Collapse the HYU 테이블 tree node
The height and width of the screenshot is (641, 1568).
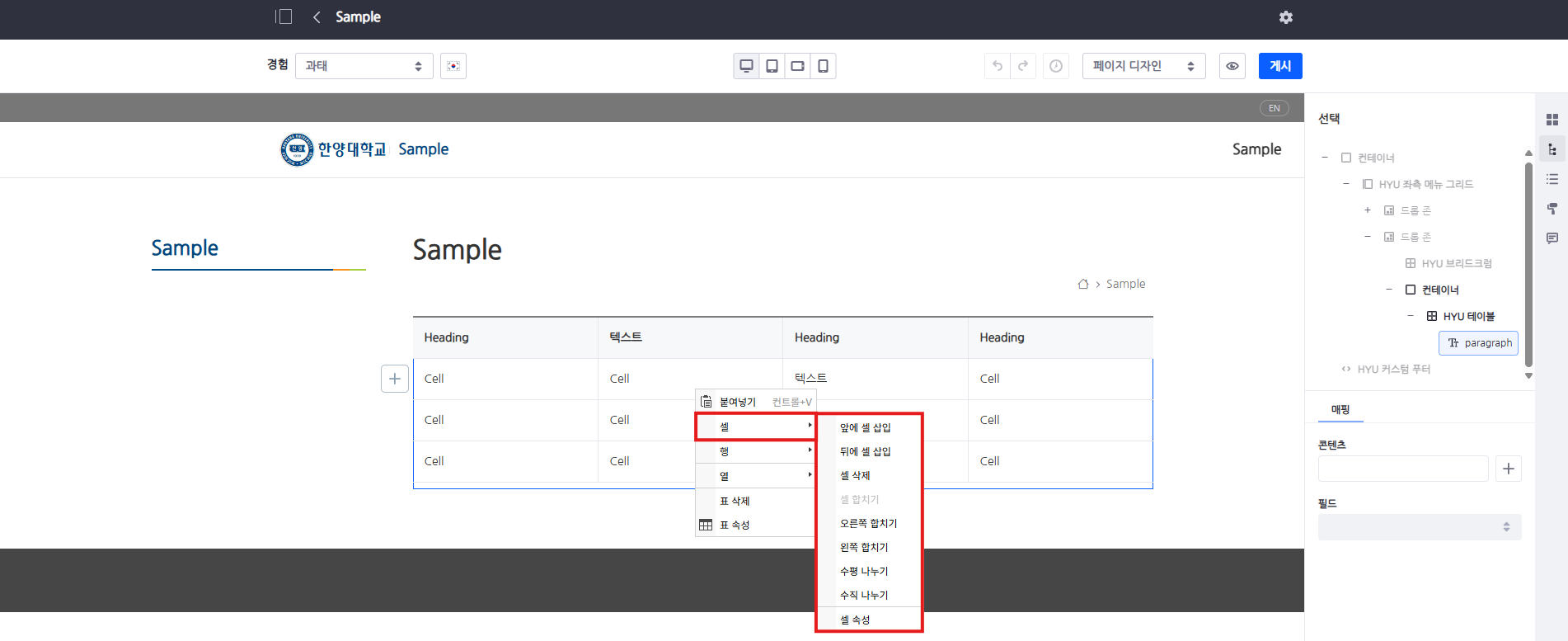[1411, 316]
